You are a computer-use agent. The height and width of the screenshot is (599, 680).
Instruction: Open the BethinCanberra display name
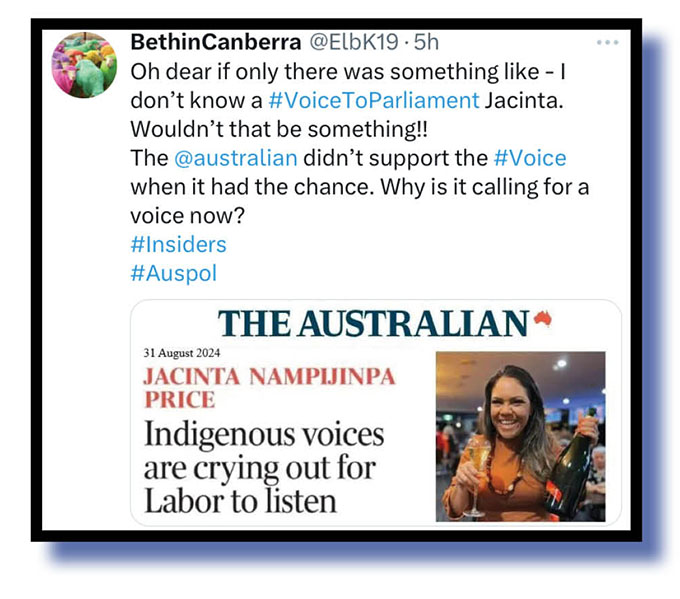(216, 42)
